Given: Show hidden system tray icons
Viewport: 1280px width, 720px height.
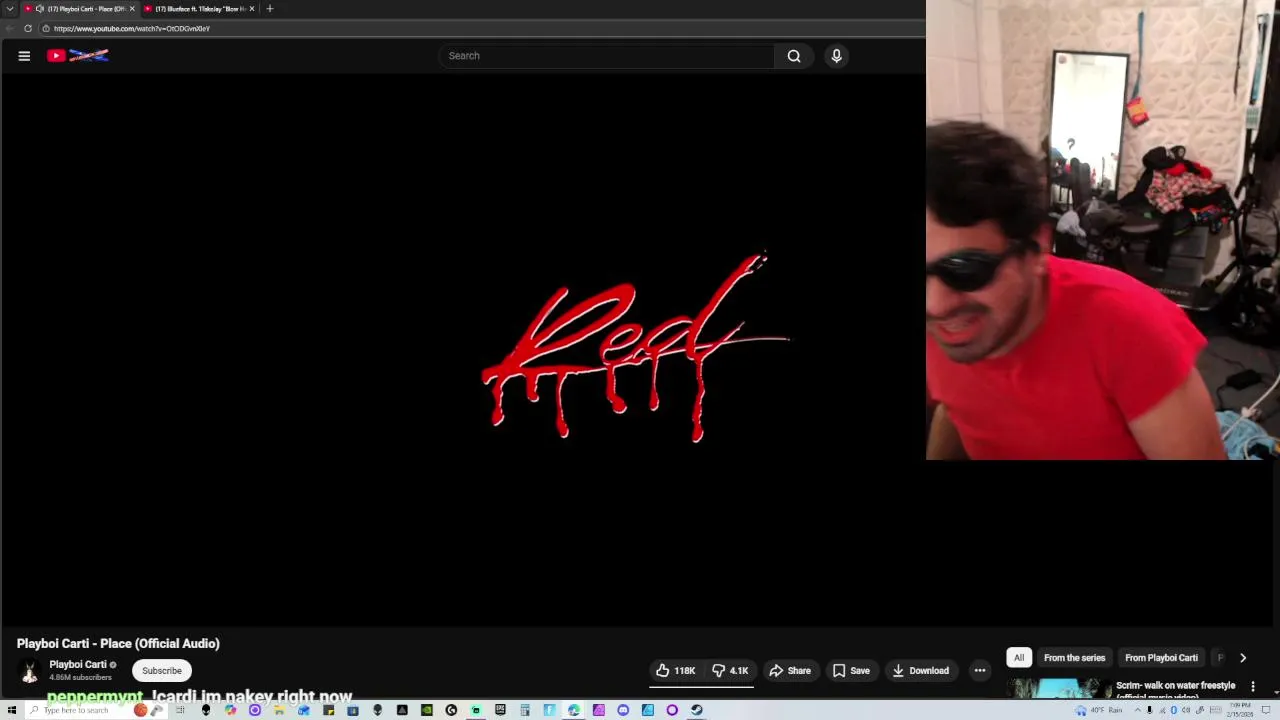Looking at the screenshot, I should click(x=1138, y=710).
